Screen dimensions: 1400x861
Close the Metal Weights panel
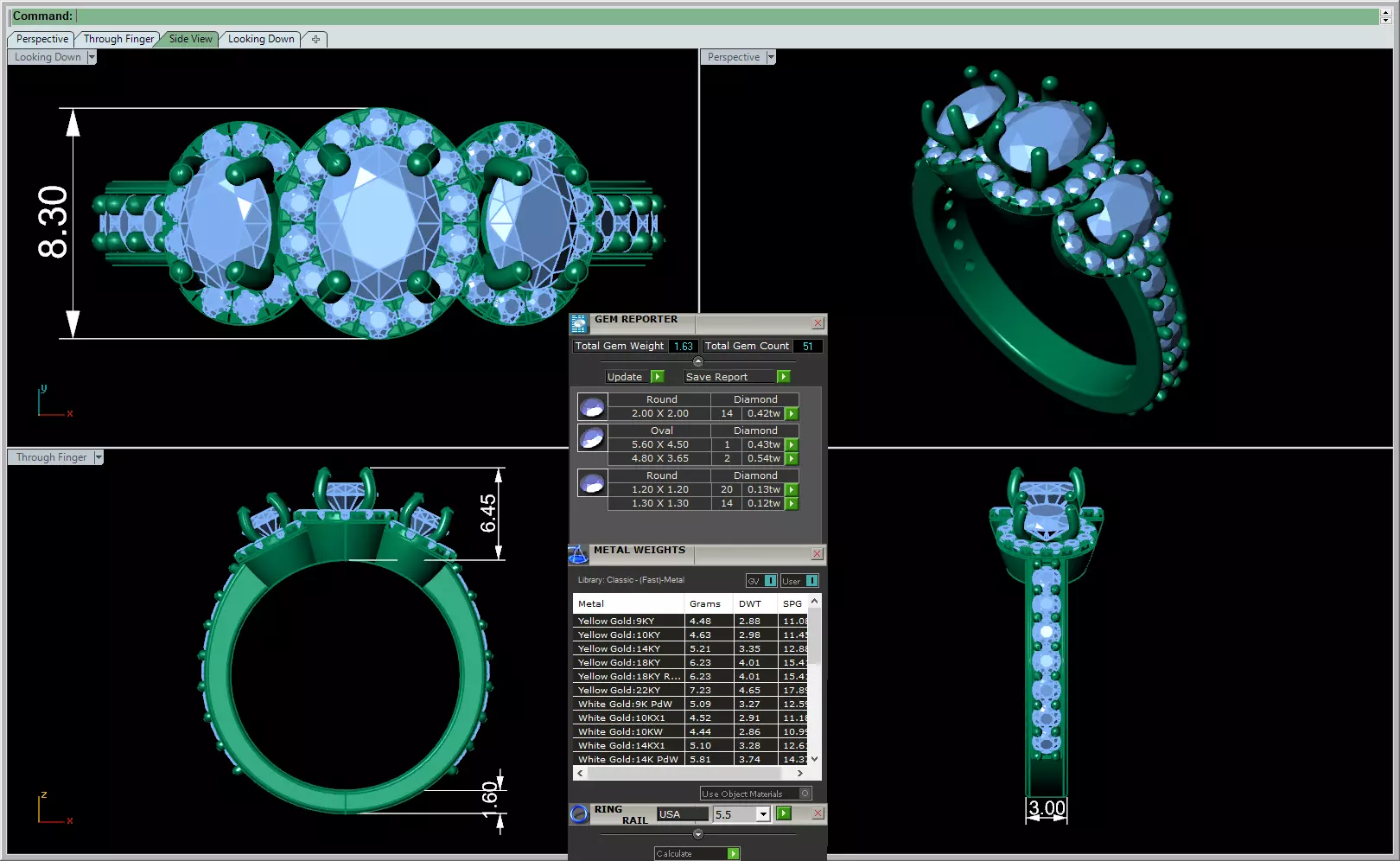click(x=818, y=554)
